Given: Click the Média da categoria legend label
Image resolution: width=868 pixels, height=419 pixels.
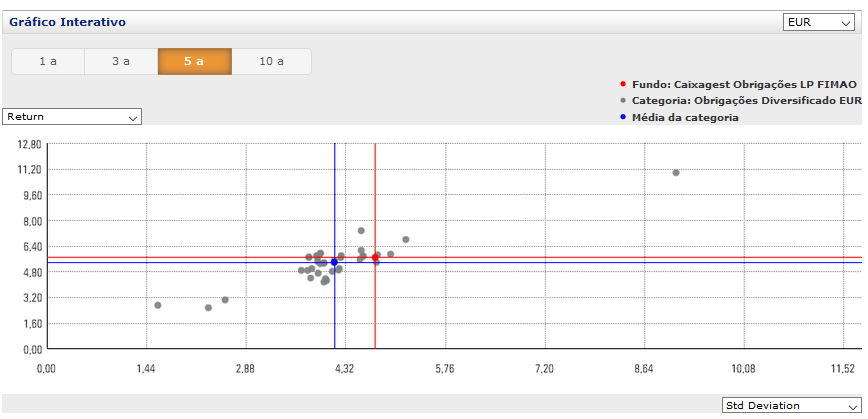Looking at the screenshot, I should click(x=685, y=117).
